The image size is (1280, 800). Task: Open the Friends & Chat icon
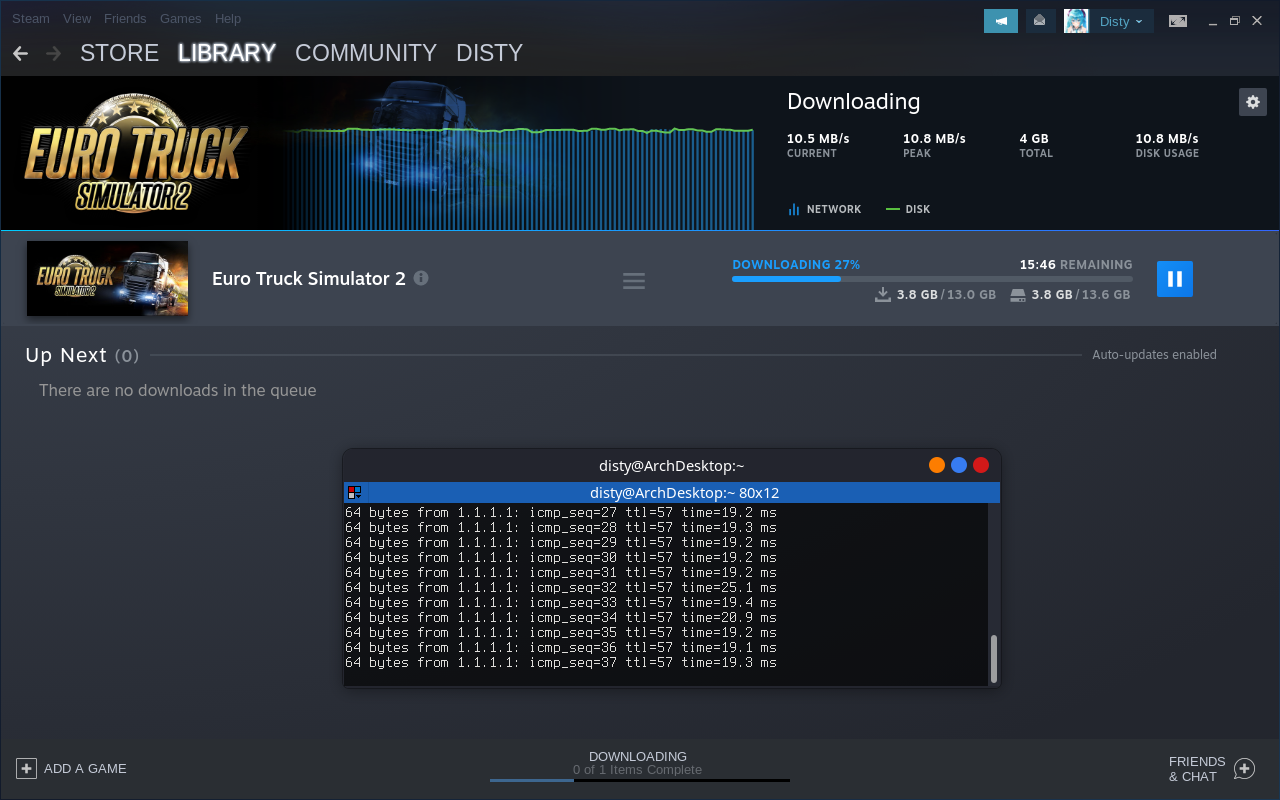point(1244,768)
